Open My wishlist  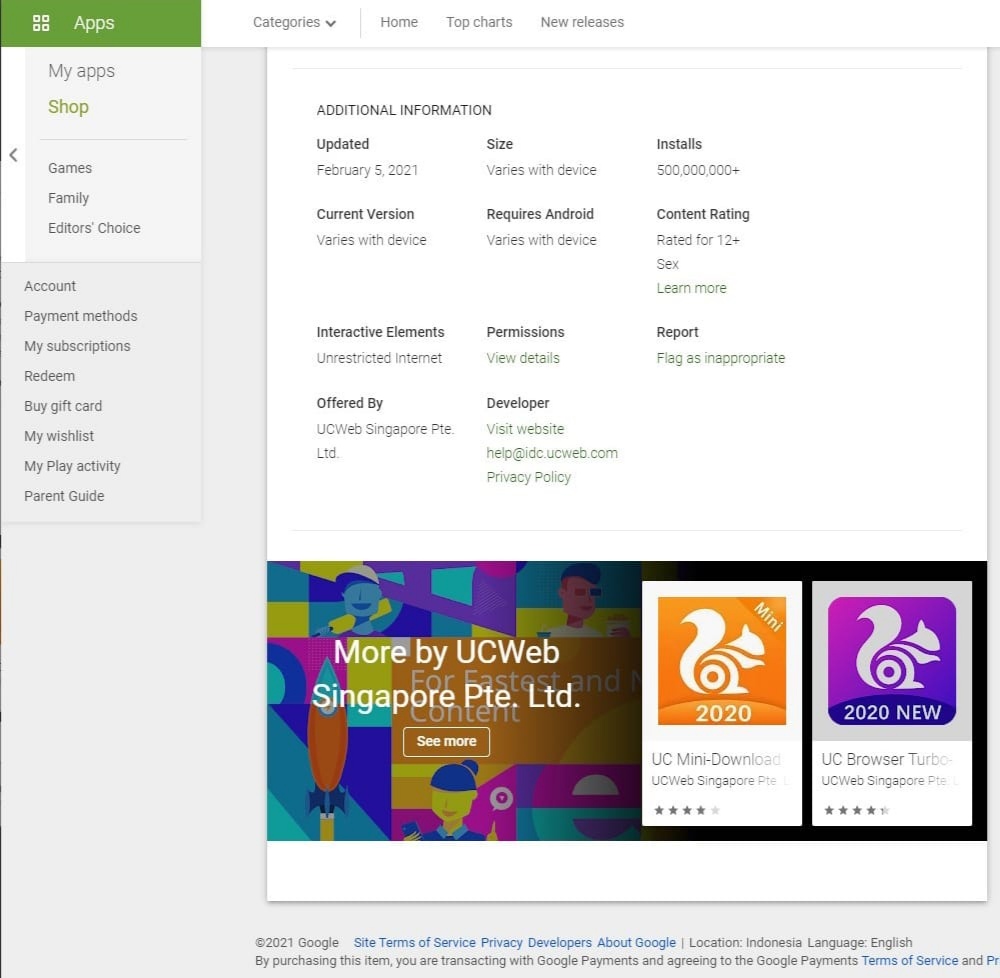[59, 436]
